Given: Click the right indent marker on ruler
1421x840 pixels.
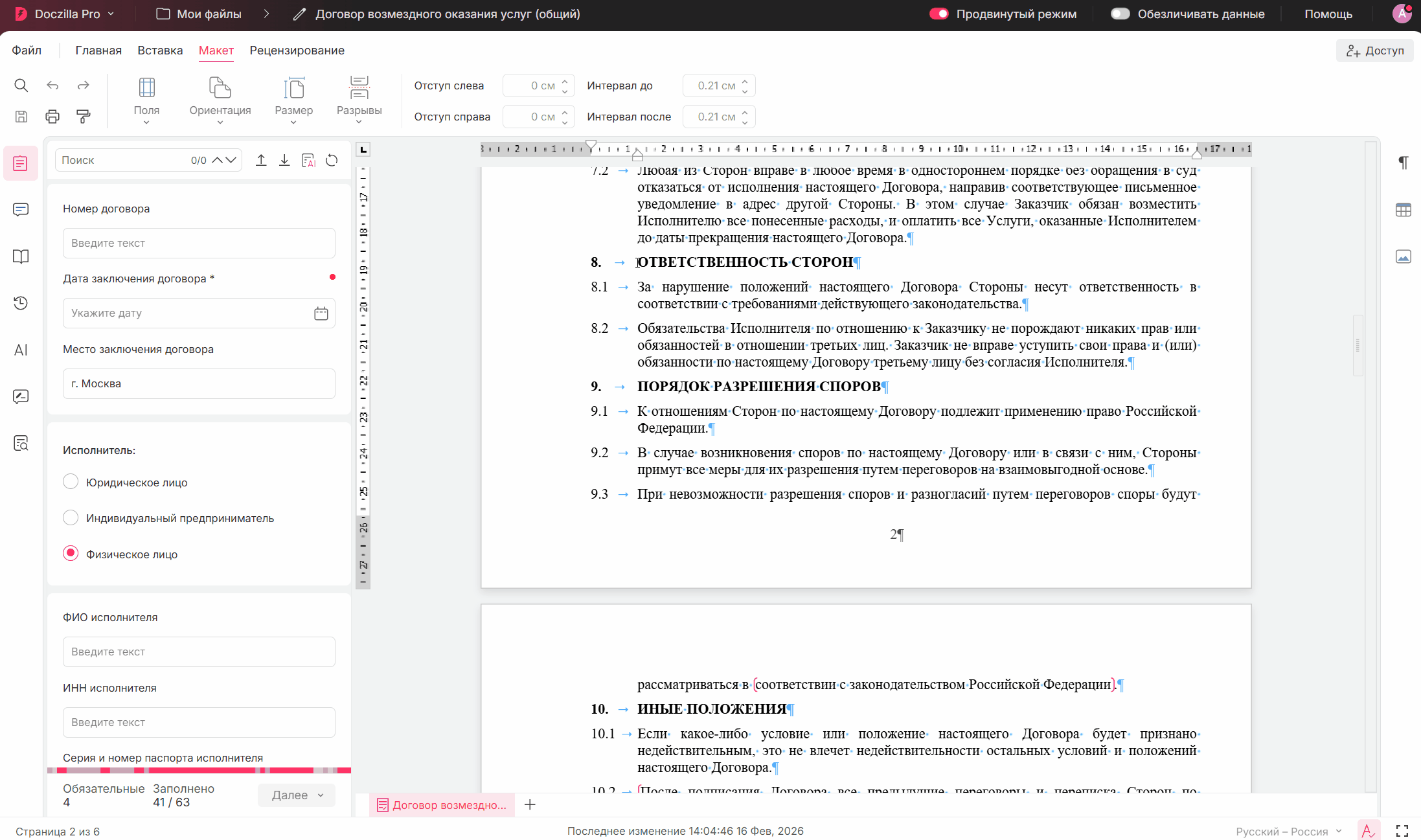Looking at the screenshot, I should [x=1197, y=154].
